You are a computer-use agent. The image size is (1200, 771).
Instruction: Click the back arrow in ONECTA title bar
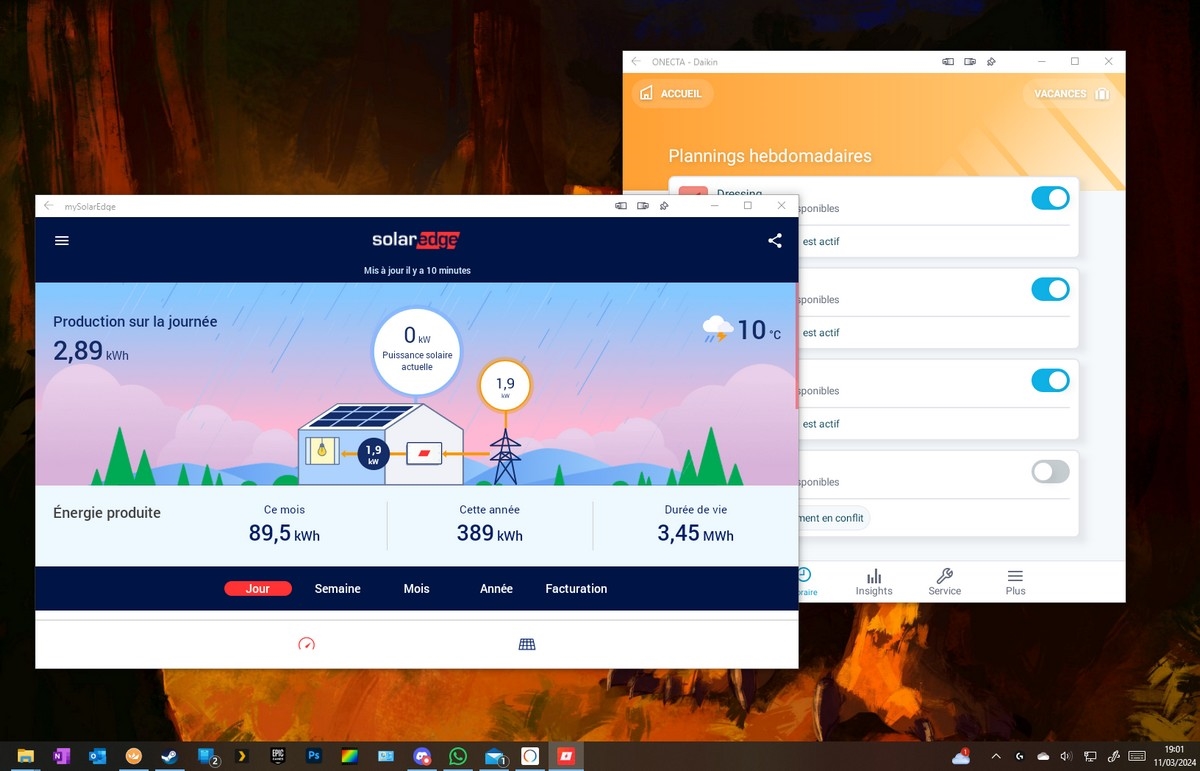click(x=636, y=62)
